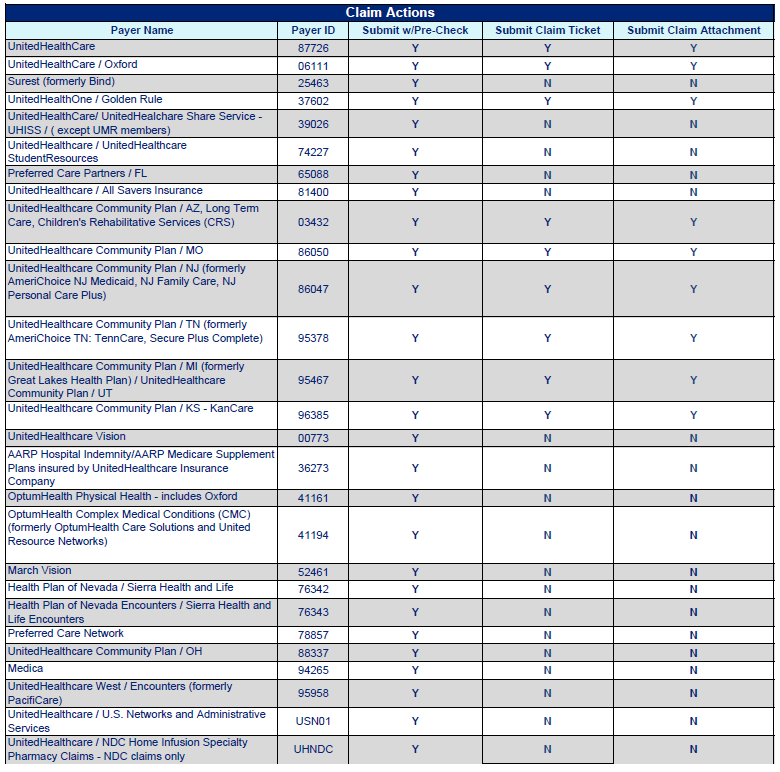This screenshot has height=772, width=780.
Task: Select payer ID 76343
Action: 313,612
